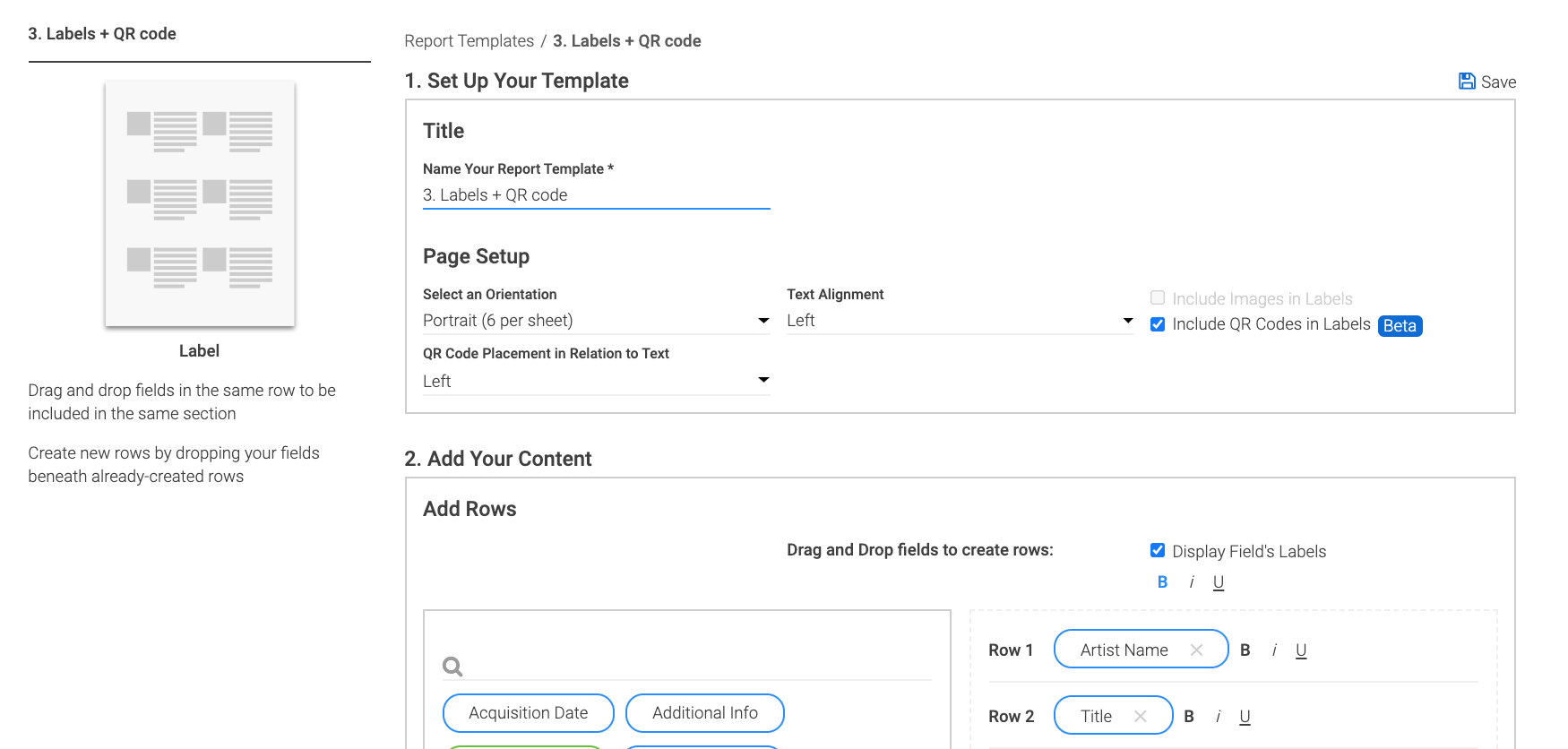This screenshot has height=749, width=1568.
Task: Make Row 1 italic
Action: tap(1274, 650)
